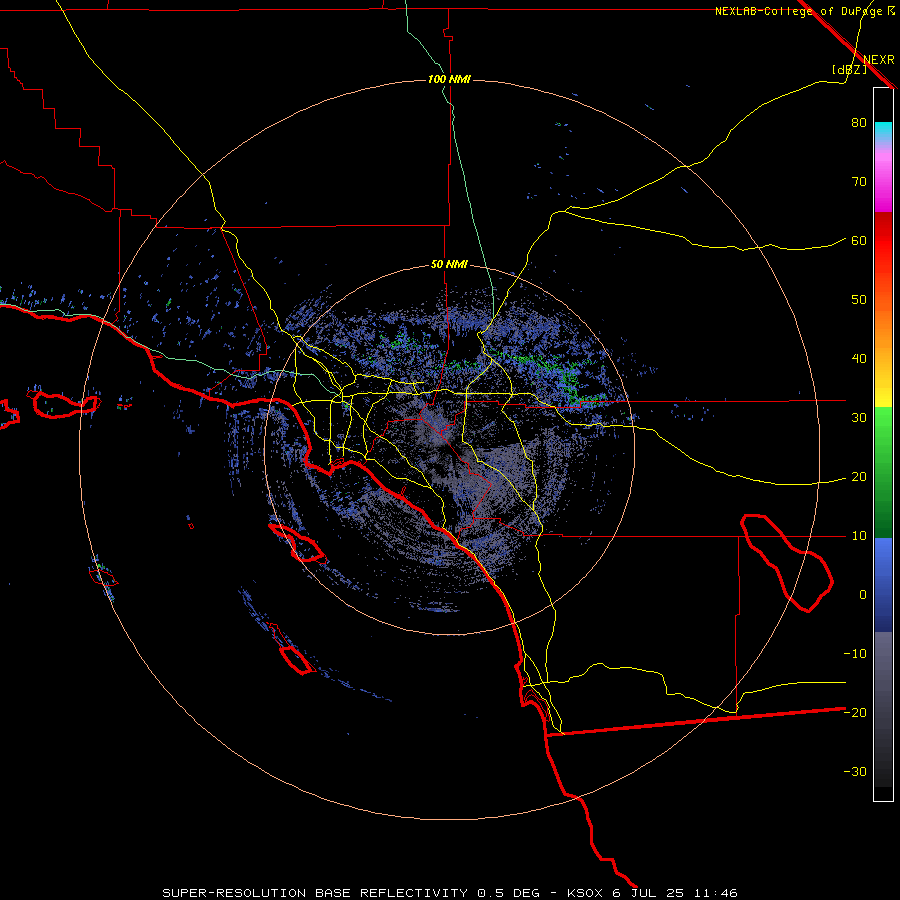This screenshot has height=900, width=900.
Task: Click the NEXLAB-College of DuPage credit text
Action: click(800, 11)
